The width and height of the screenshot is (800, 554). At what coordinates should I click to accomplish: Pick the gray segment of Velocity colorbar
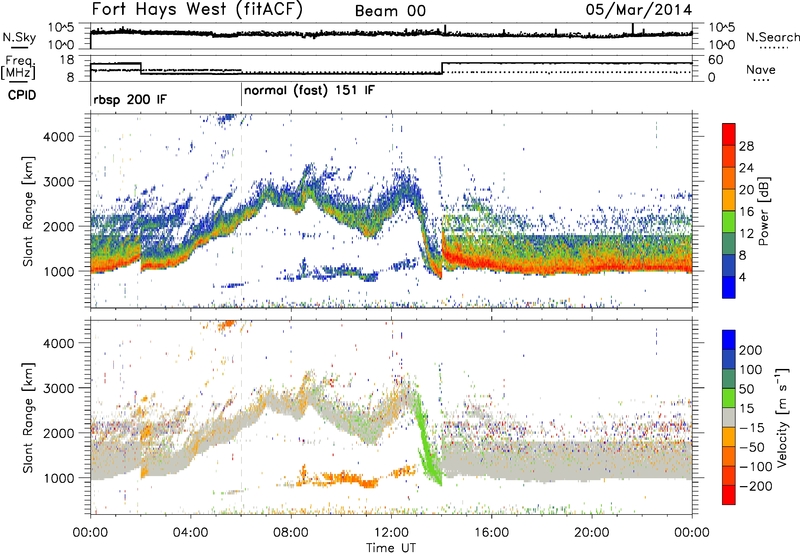(729, 417)
